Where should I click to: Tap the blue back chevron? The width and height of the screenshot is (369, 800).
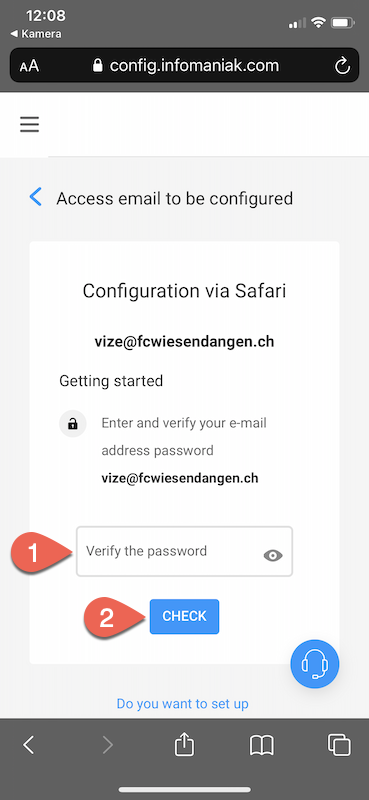coord(35,196)
